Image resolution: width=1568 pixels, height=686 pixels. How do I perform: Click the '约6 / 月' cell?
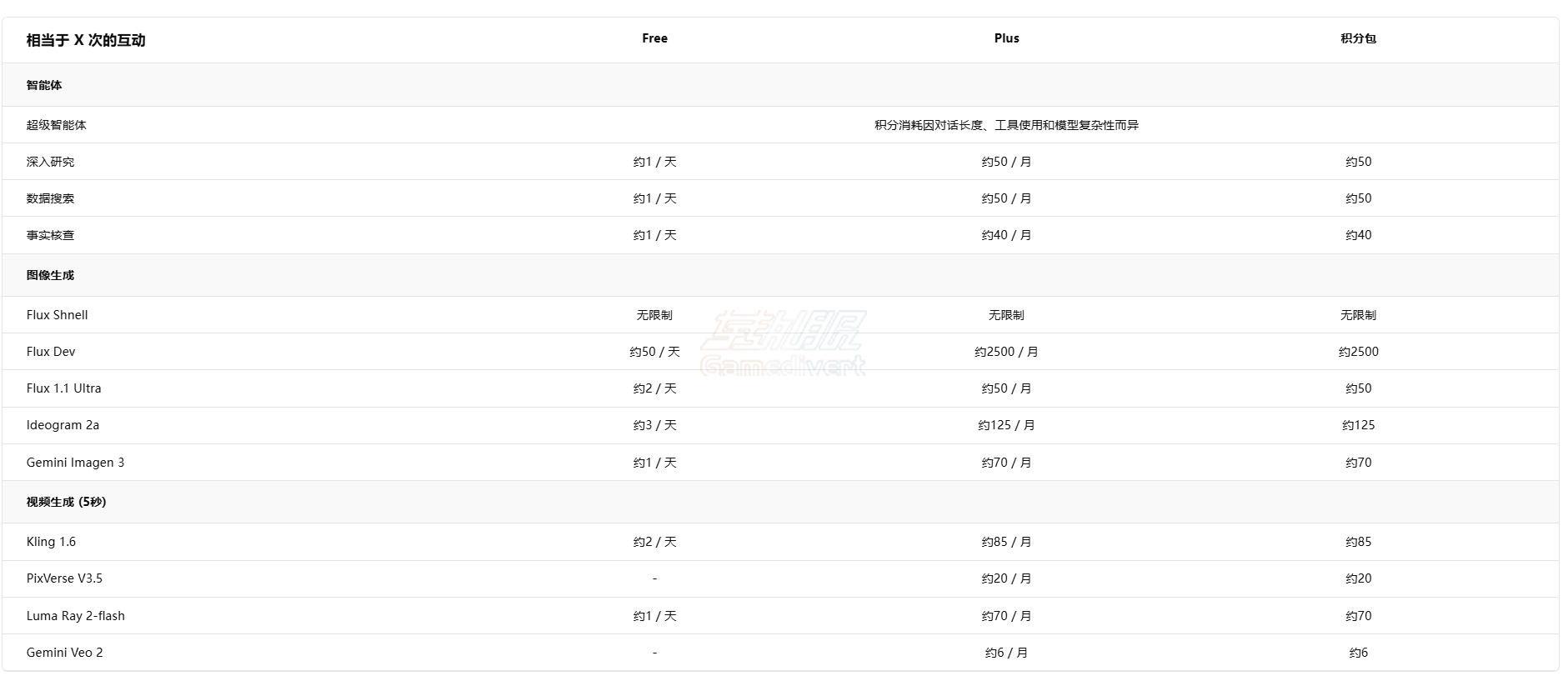click(x=1006, y=653)
